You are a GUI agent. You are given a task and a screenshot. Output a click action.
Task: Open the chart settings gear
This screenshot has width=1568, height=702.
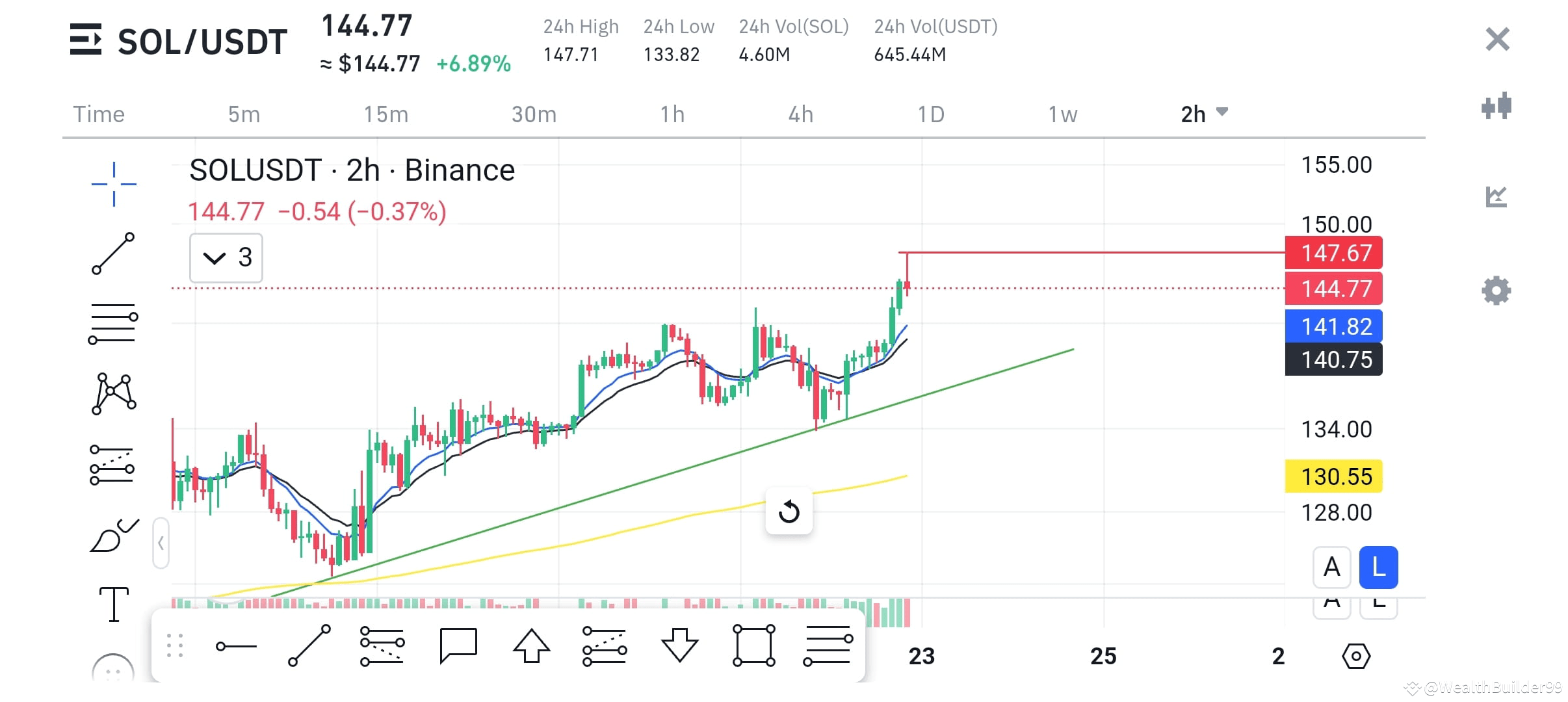coord(1498,291)
